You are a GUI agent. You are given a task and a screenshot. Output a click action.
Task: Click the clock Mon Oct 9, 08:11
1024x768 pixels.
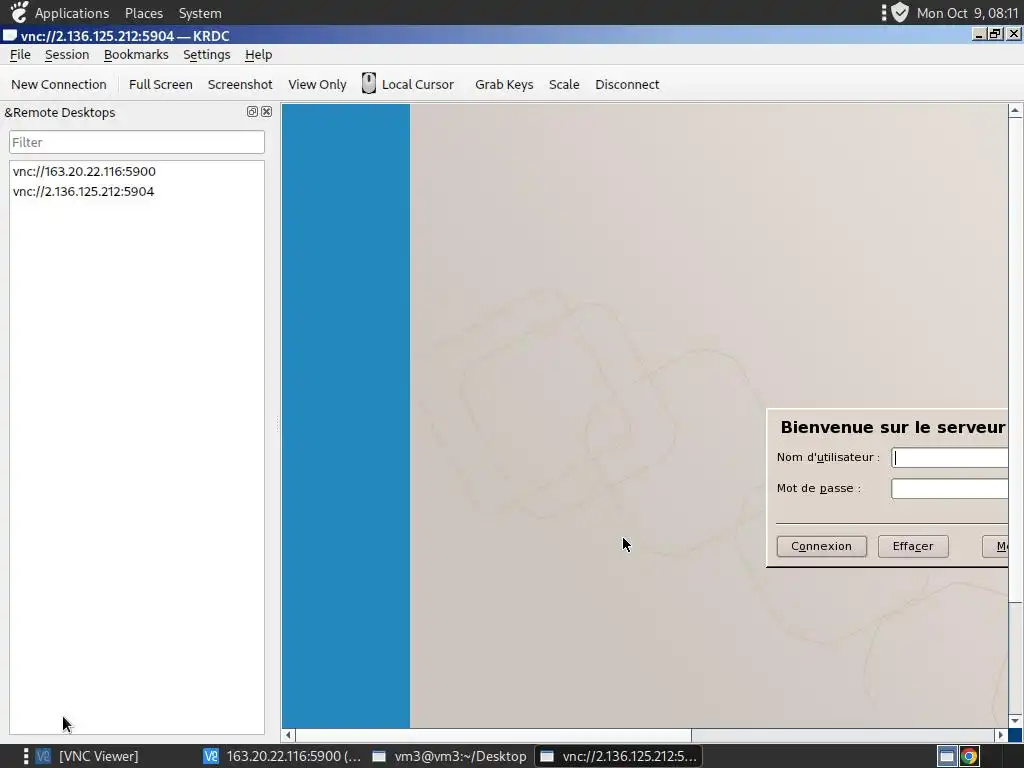[967, 13]
